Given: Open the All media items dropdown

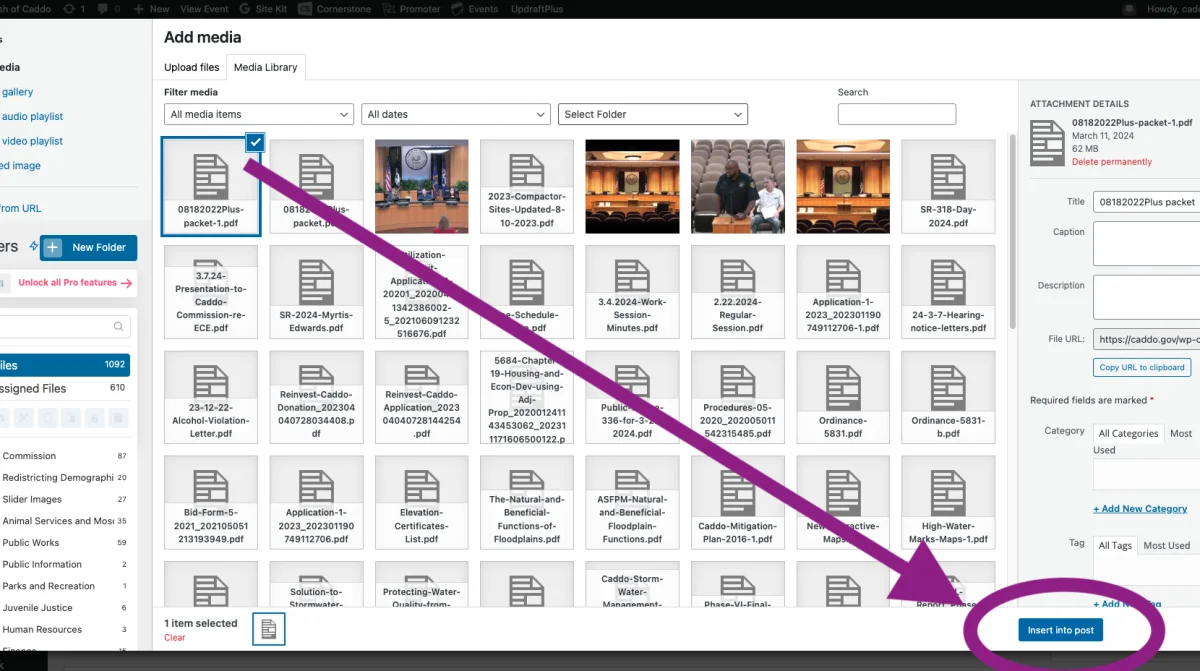Looking at the screenshot, I should click(258, 114).
